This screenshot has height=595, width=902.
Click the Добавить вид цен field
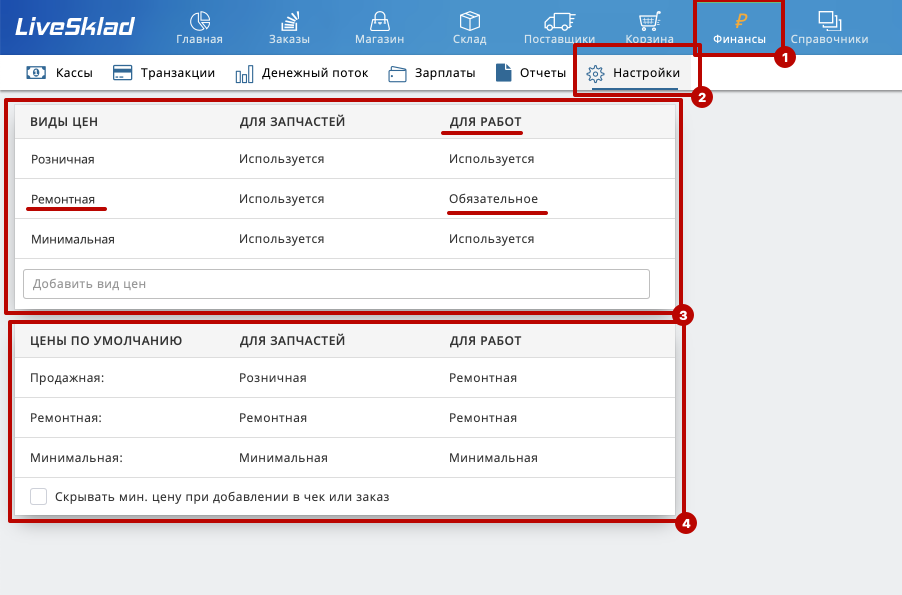pos(337,284)
